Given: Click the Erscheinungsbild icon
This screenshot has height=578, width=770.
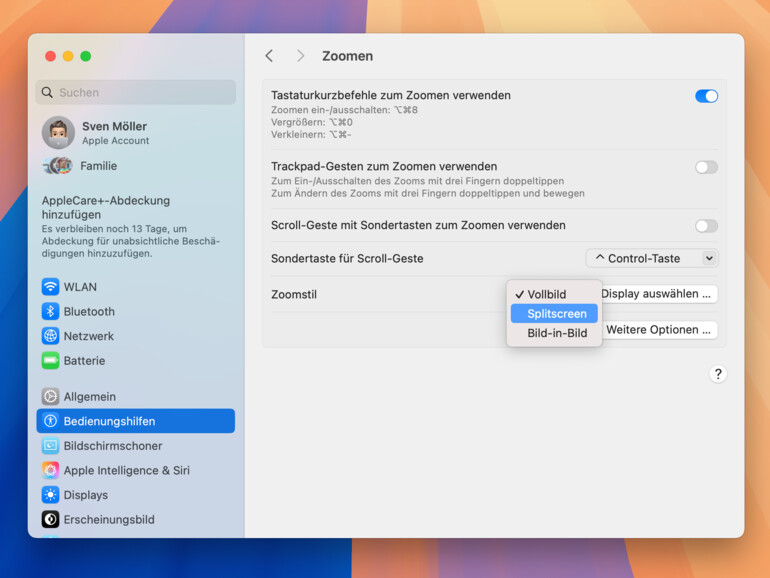Looking at the screenshot, I should point(50,519).
